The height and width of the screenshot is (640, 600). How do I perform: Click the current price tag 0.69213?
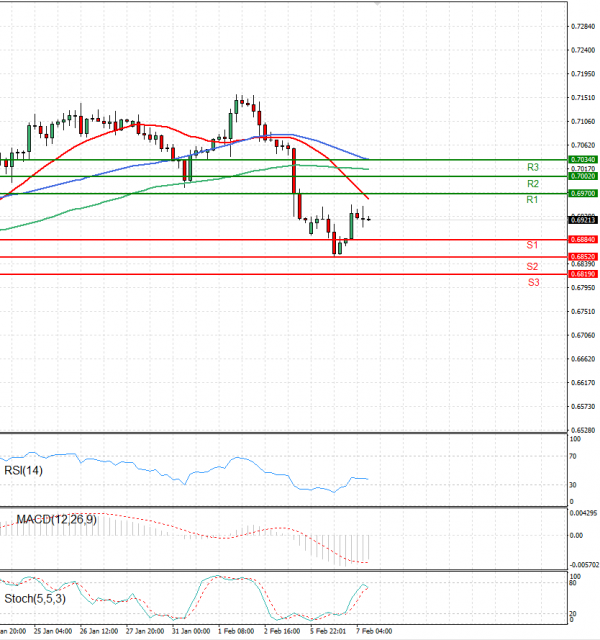tap(582, 219)
